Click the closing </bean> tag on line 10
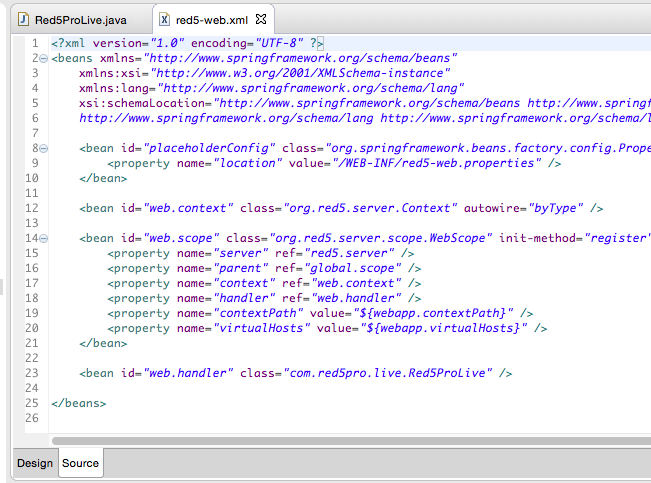This screenshot has height=483, width=651. (x=103, y=178)
